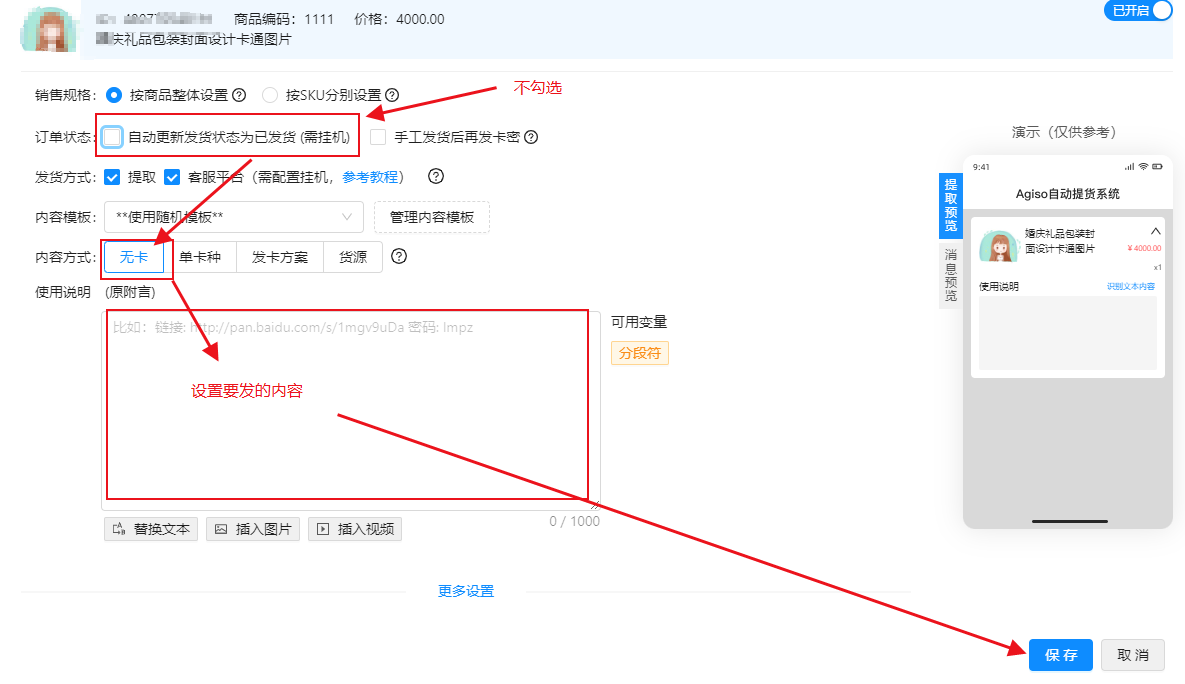This screenshot has width=1185, height=684.
Task: Click help icon next to 货源 tab
Action: pos(399,256)
